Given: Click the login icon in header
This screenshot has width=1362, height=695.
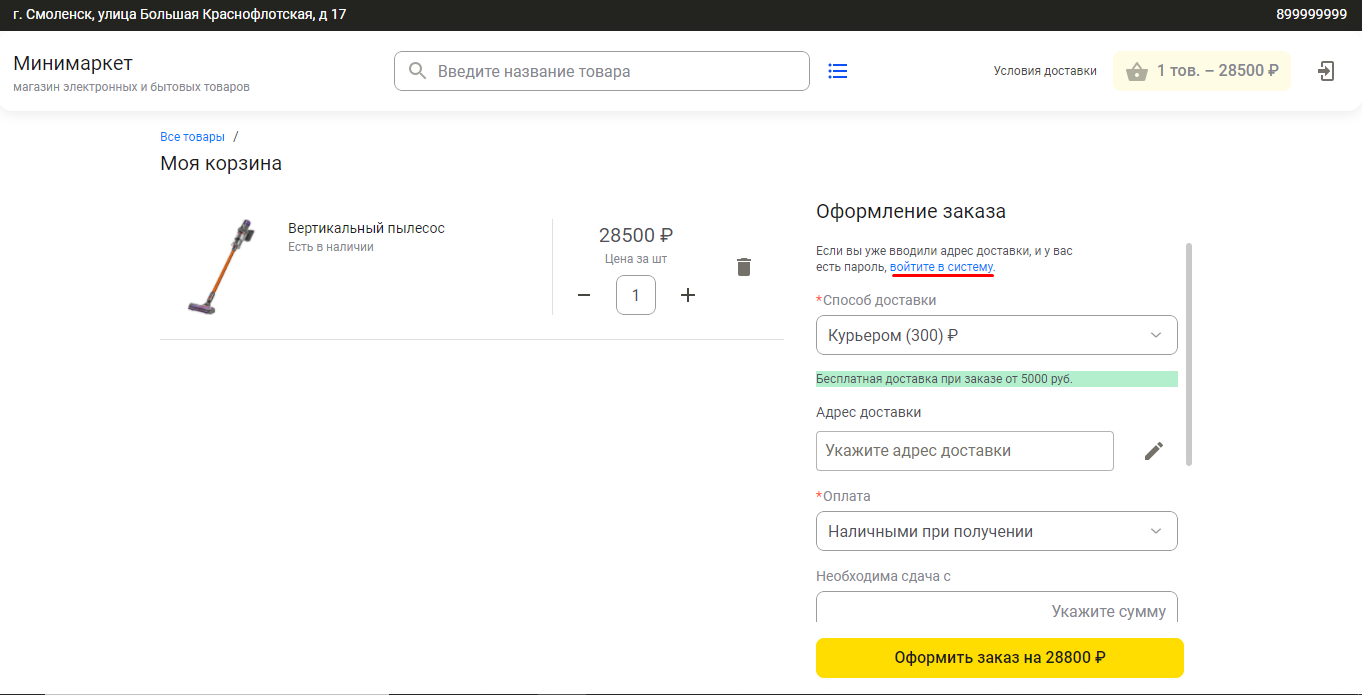Looking at the screenshot, I should [1326, 71].
